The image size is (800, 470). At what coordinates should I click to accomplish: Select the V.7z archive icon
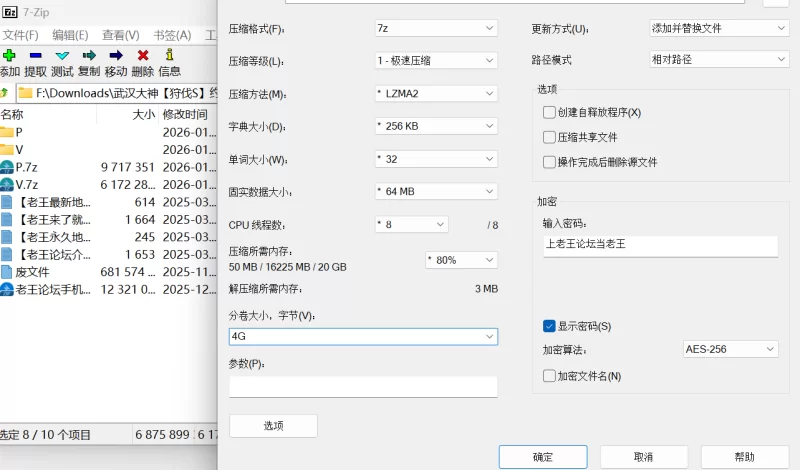click(7, 184)
